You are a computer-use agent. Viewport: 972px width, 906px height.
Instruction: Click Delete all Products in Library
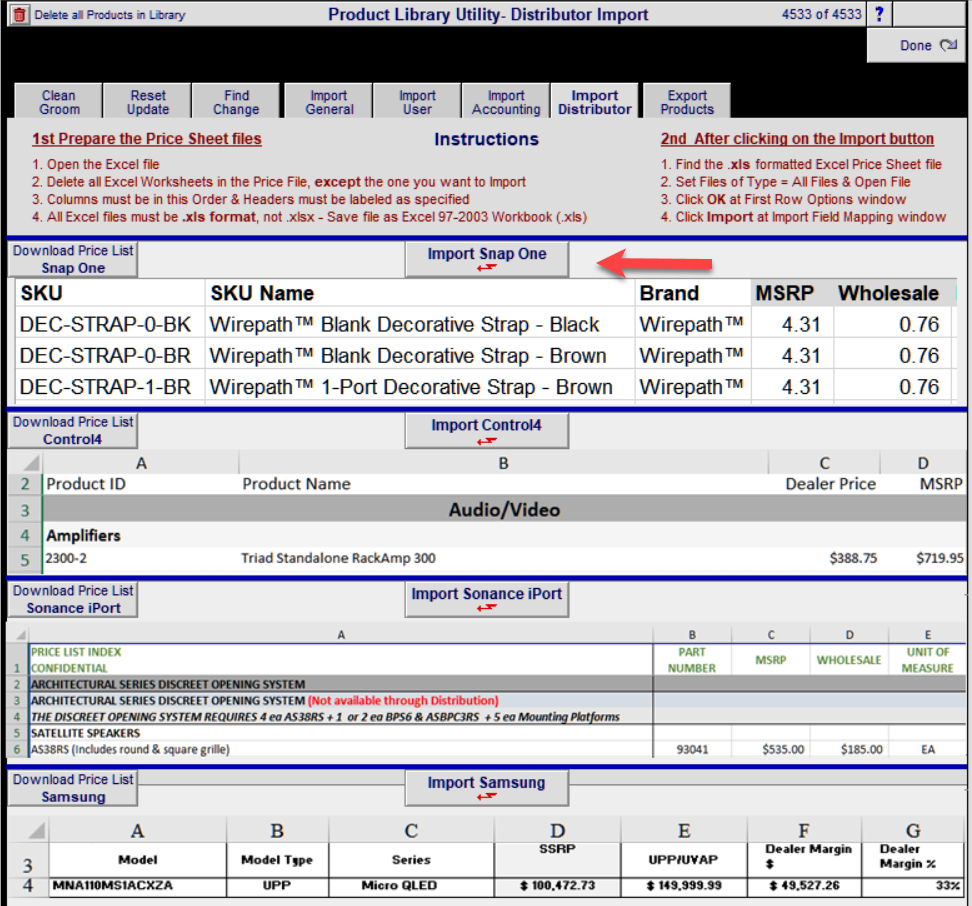coord(110,15)
